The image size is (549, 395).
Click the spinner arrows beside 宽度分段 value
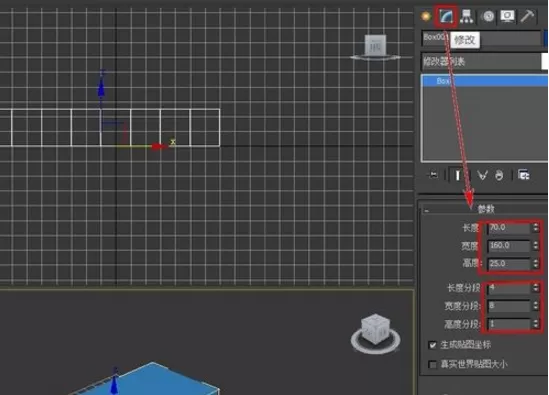[x=536, y=306]
